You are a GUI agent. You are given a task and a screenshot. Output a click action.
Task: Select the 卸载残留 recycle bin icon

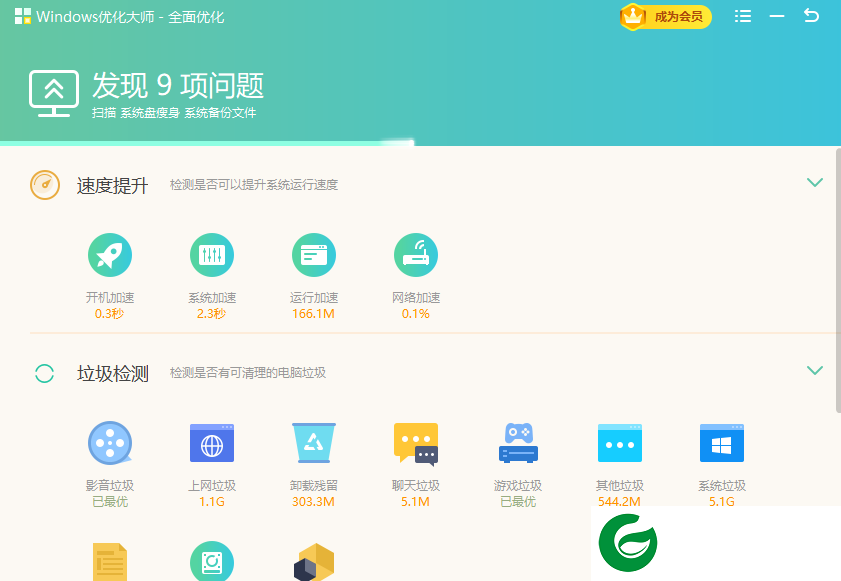(314, 443)
